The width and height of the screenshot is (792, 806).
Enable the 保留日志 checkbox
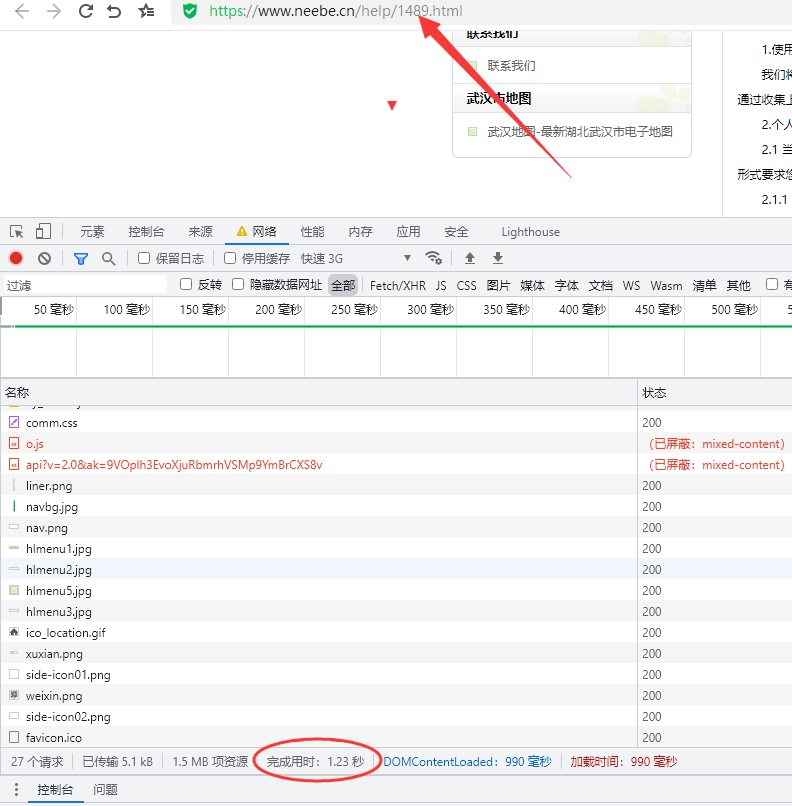tap(144, 258)
